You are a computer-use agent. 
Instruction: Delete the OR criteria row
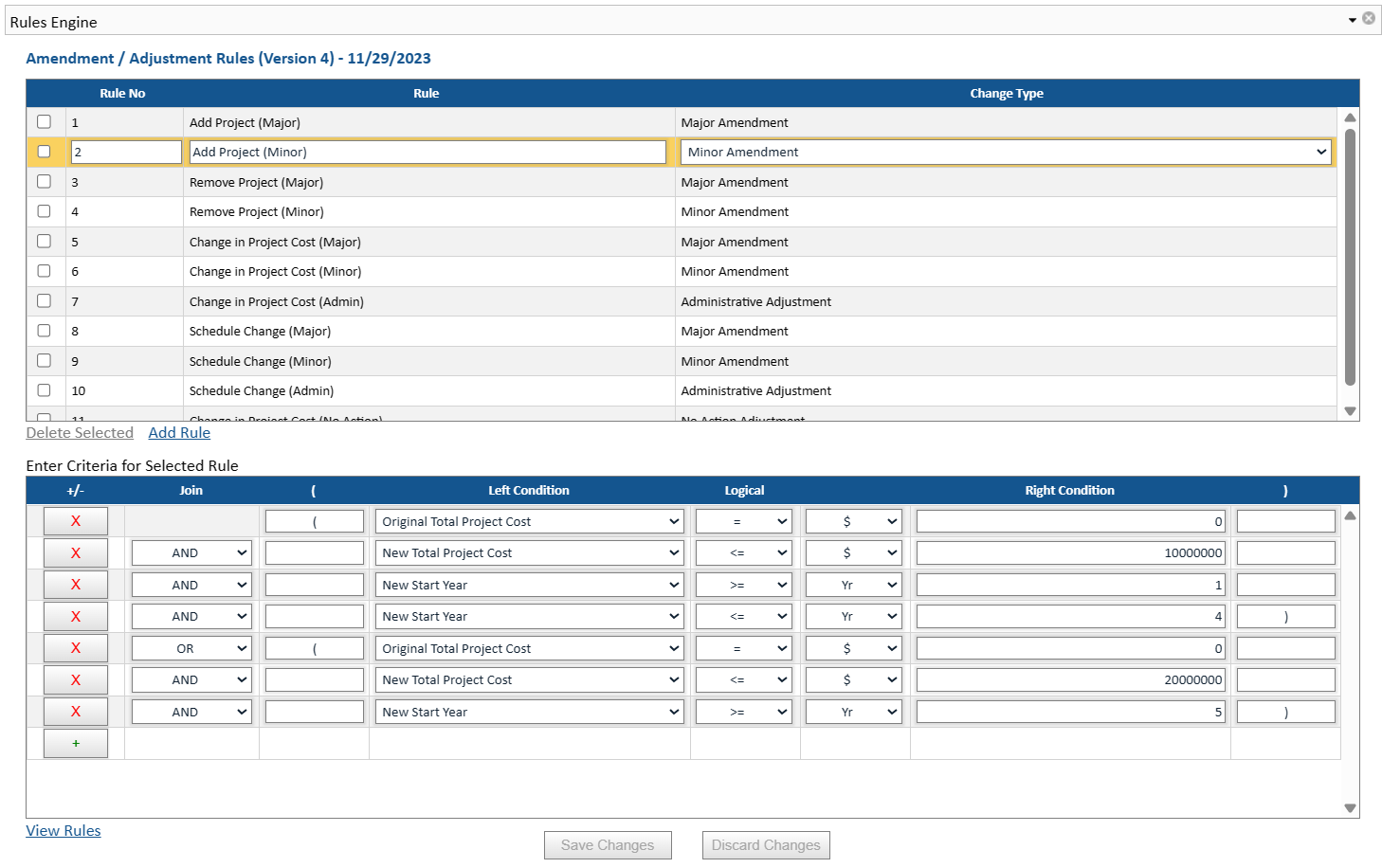76,648
